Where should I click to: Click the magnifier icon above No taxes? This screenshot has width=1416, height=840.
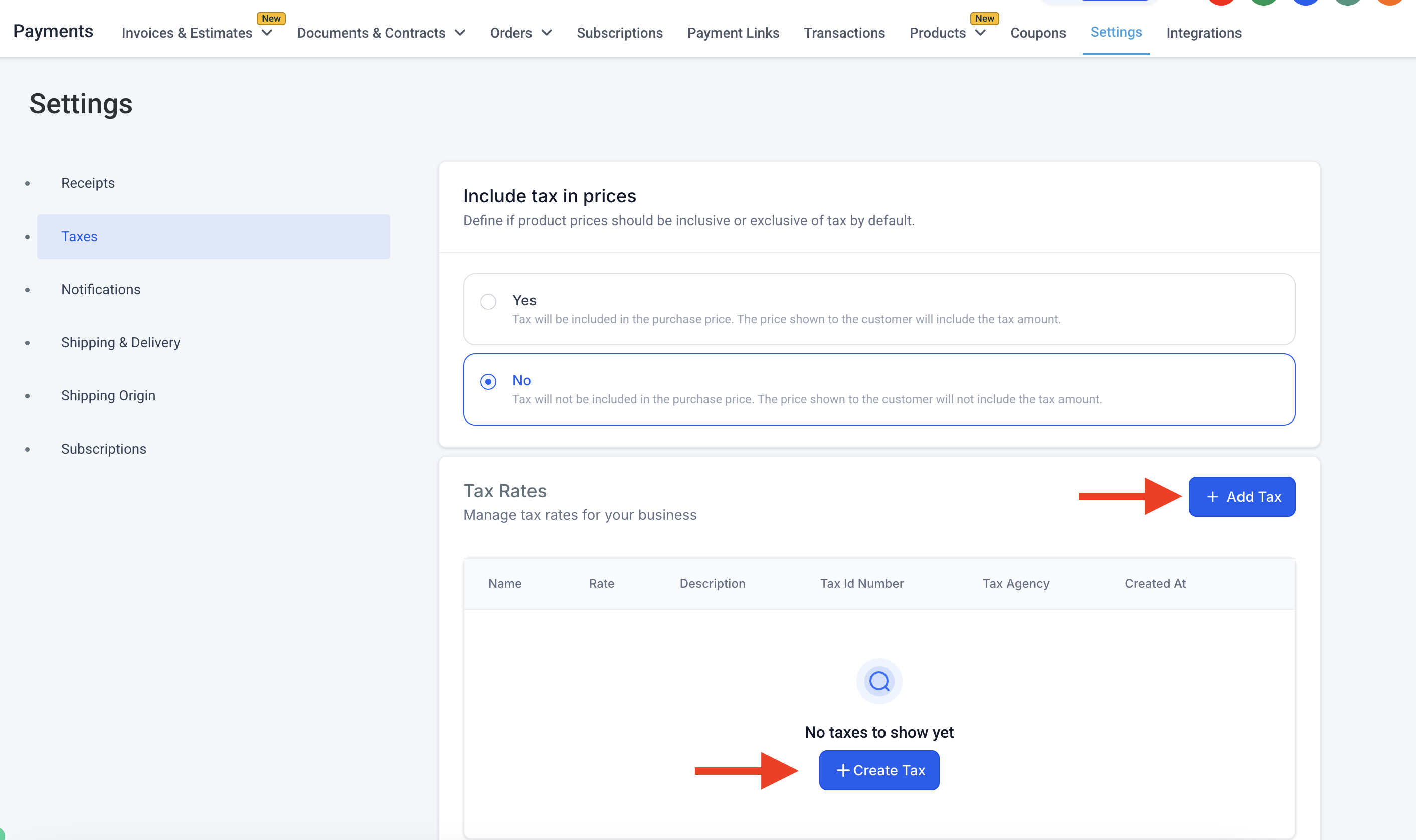[x=878, y=681]
